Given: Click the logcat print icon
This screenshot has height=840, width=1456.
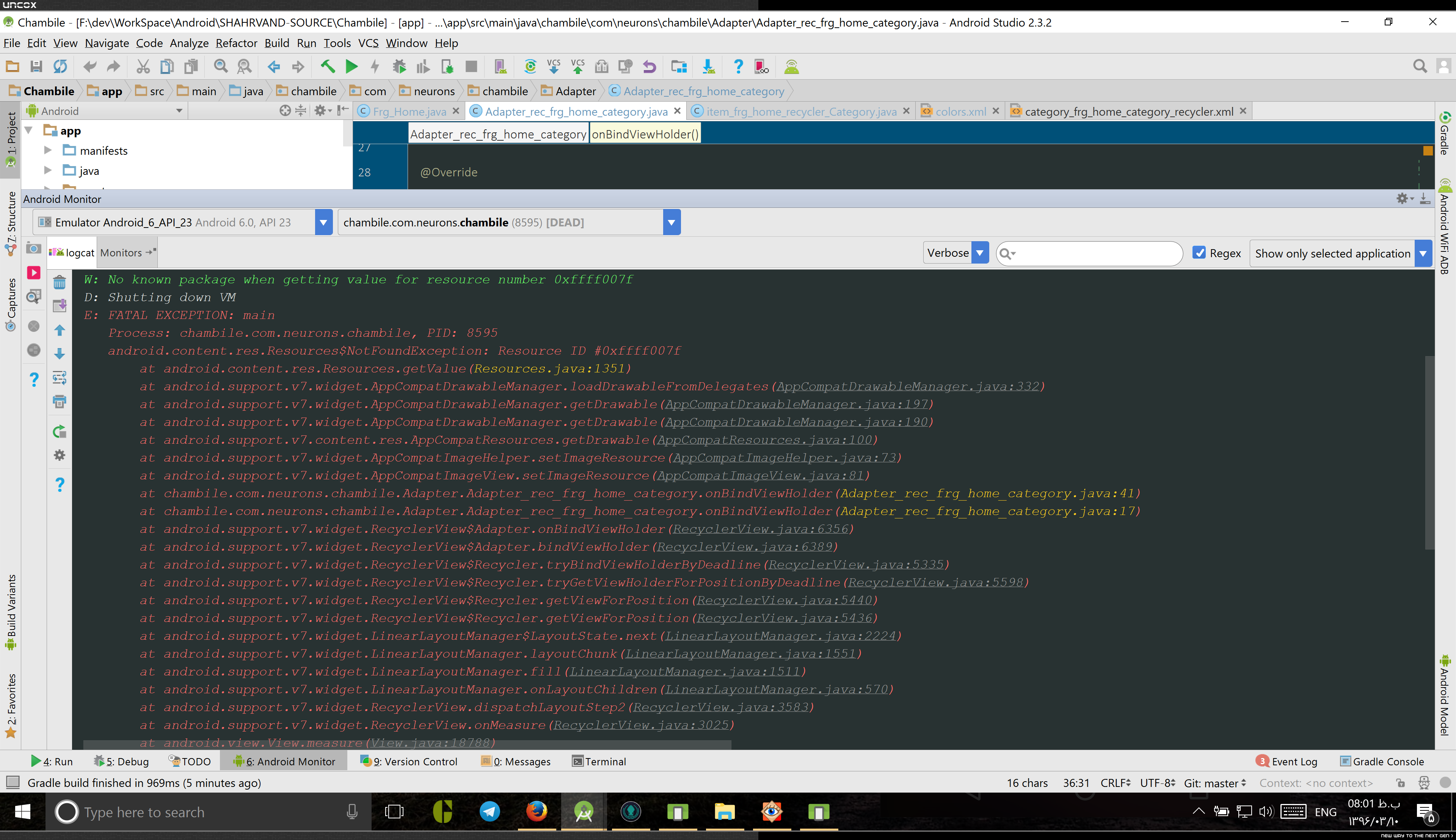Looking at the screenshot, I should click(x=60, y=402).
